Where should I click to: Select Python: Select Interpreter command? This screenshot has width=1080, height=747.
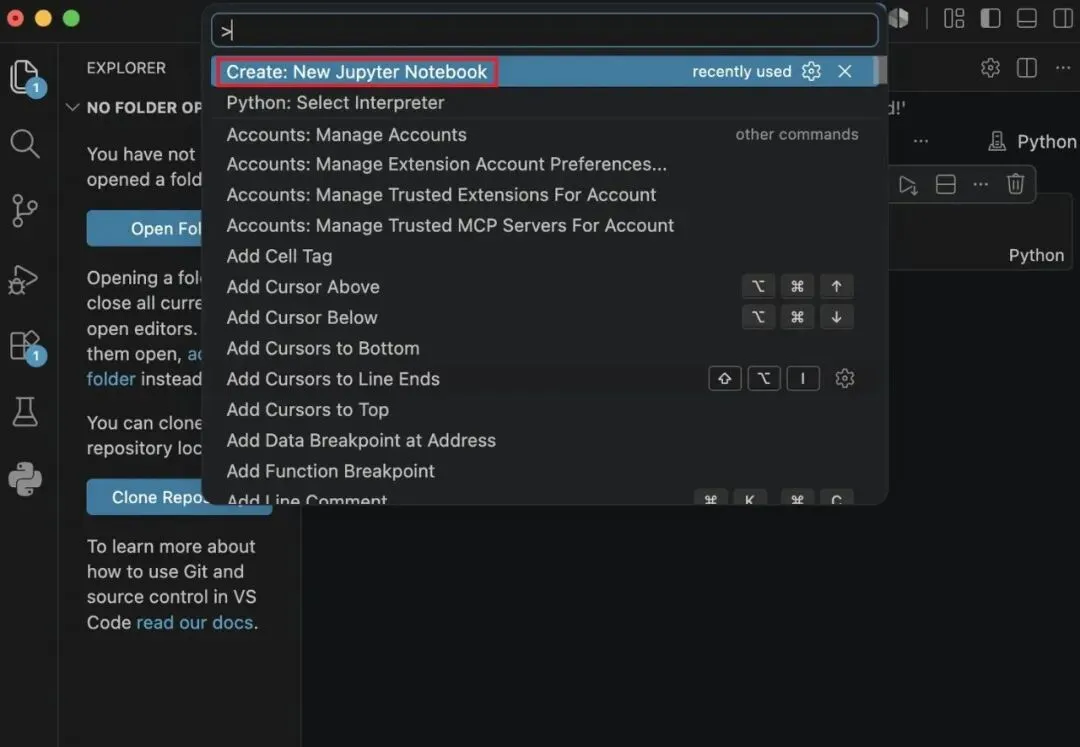[x=545, y=103]
